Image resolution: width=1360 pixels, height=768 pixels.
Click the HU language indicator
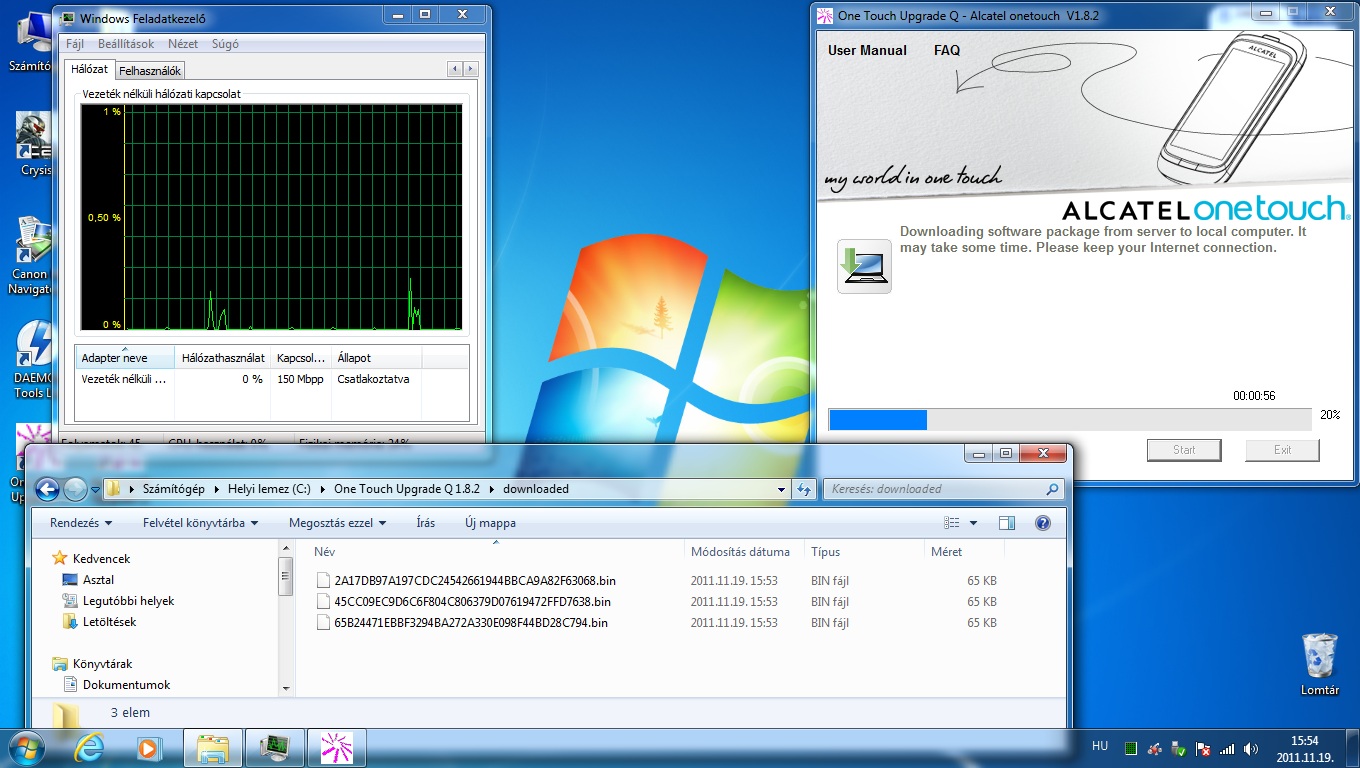[1100, 746]
